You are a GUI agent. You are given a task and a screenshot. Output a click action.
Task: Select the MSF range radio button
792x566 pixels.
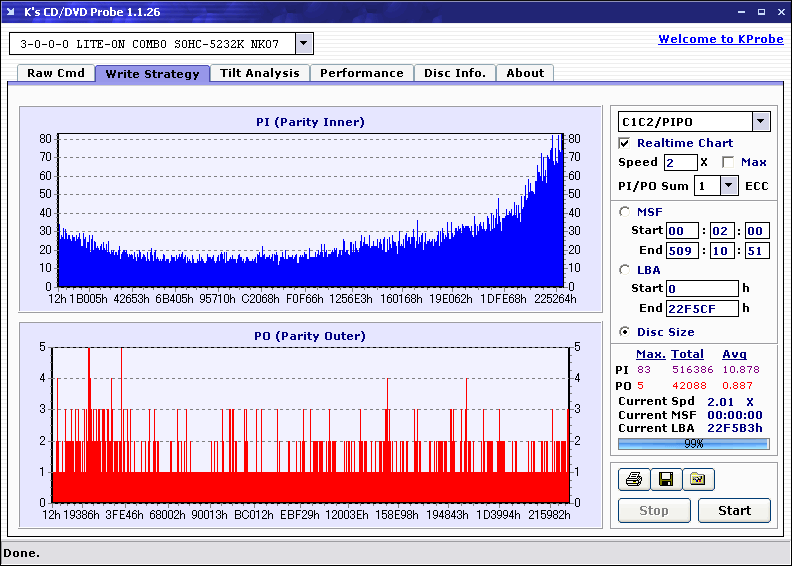625,211
